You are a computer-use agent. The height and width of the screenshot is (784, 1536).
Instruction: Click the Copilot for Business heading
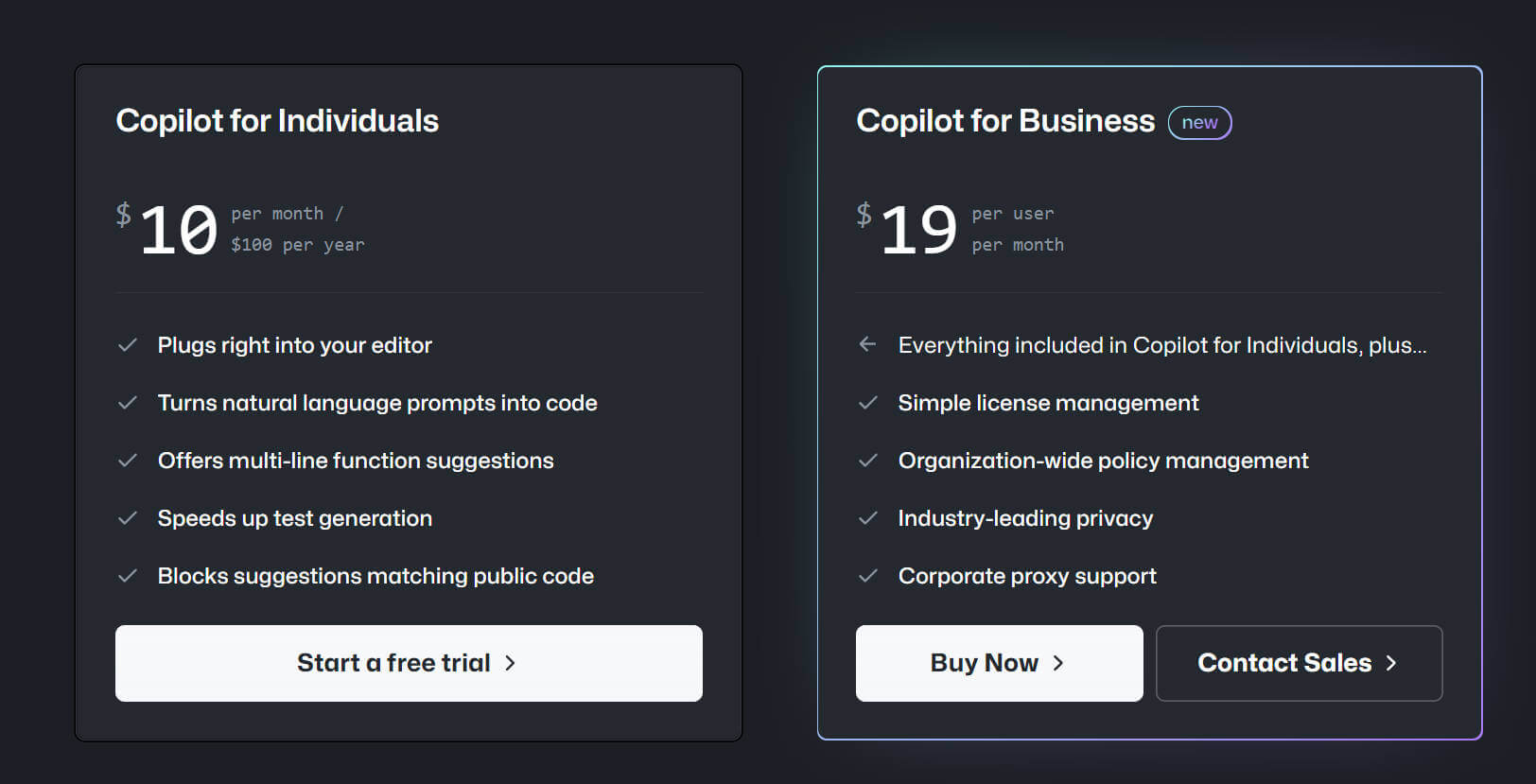pos(1005,121)
